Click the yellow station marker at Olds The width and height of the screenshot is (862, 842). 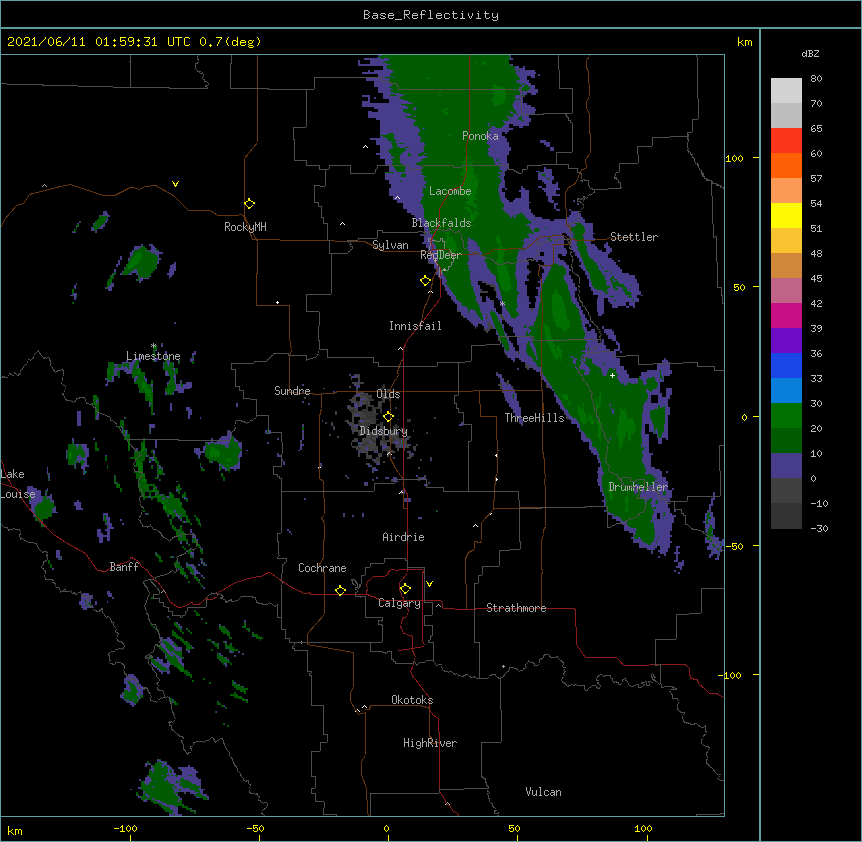coord(389,417)
